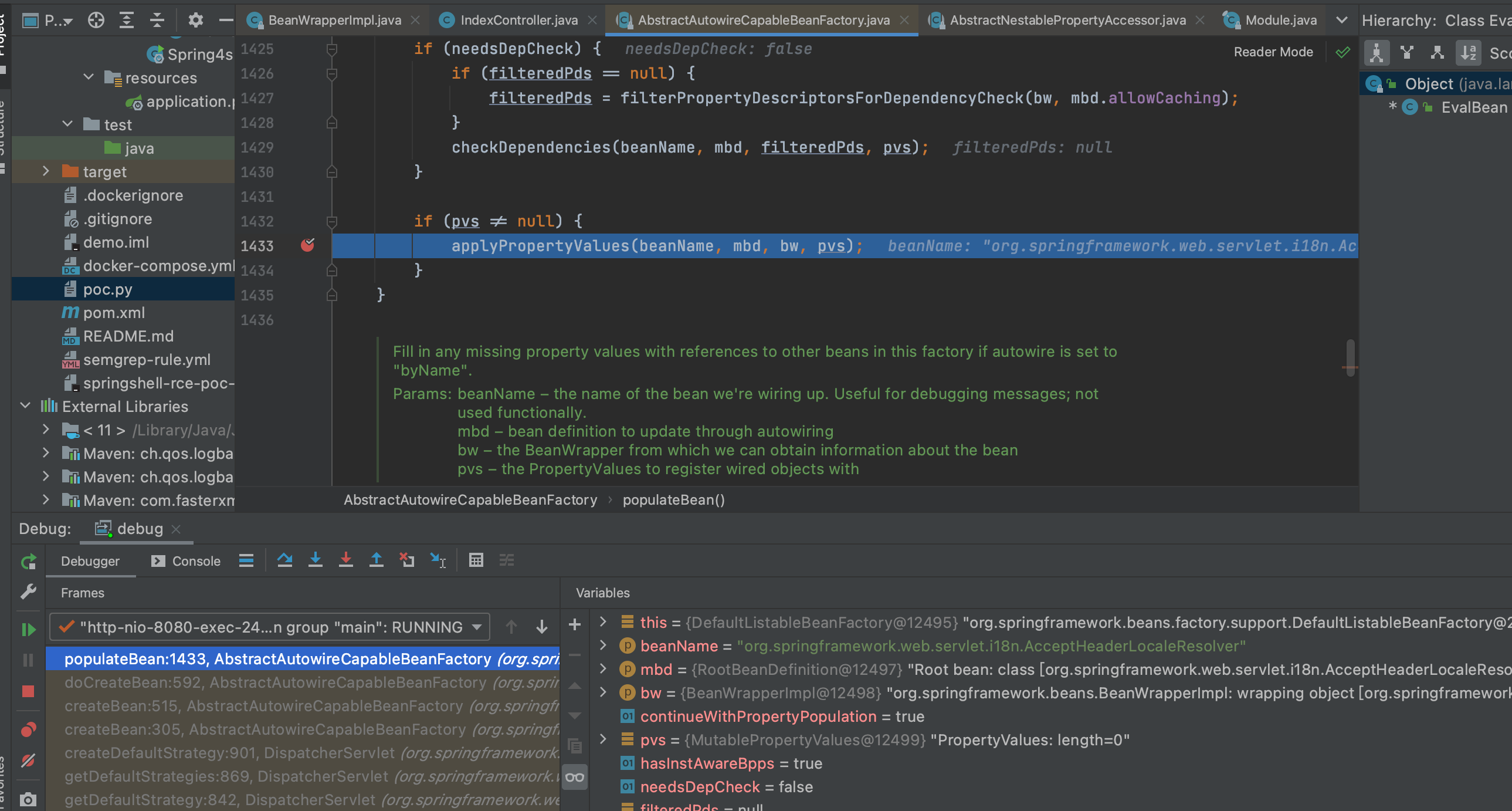This screenshot has width=1512, height=811.
Task: Expand the mbd variable
Action: 603,669
